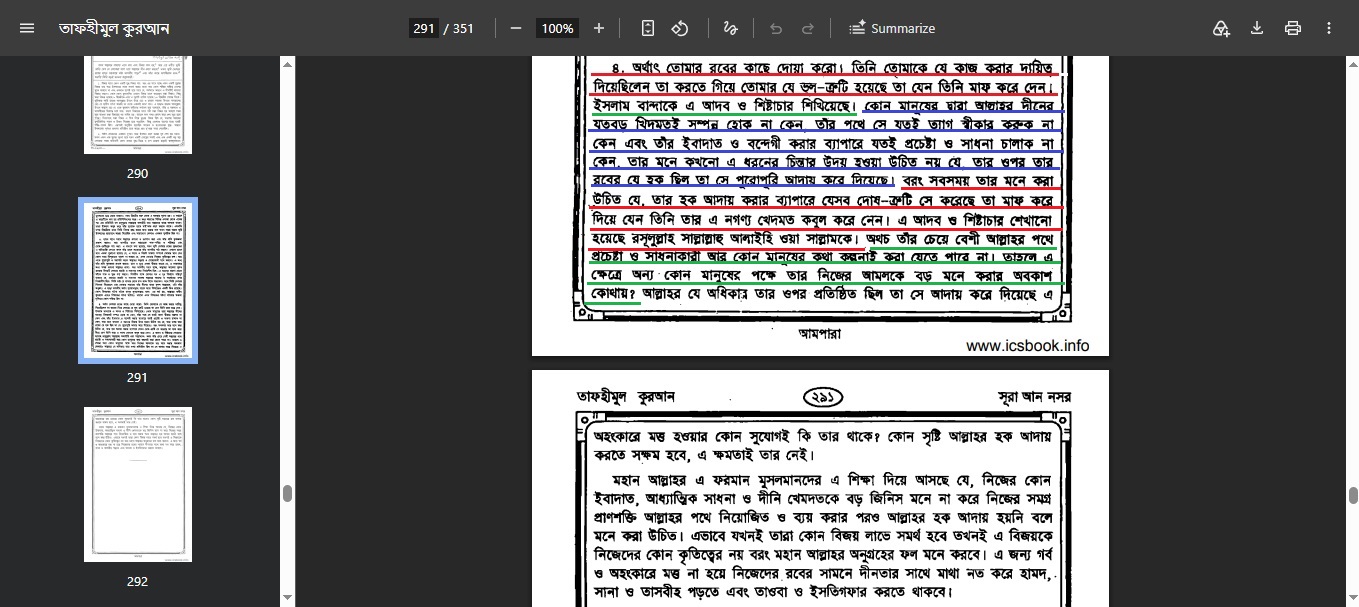Save the PDF to Drive
Image resolution: width=1359 pixels, height=607 pixels.
click(1221, 28)
